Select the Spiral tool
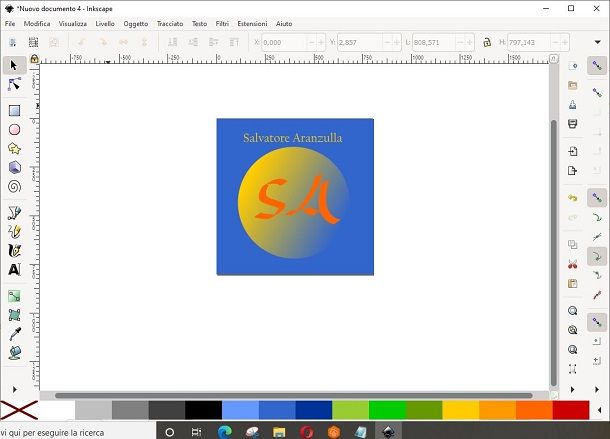The image size is (610, 439). point(14,186)
